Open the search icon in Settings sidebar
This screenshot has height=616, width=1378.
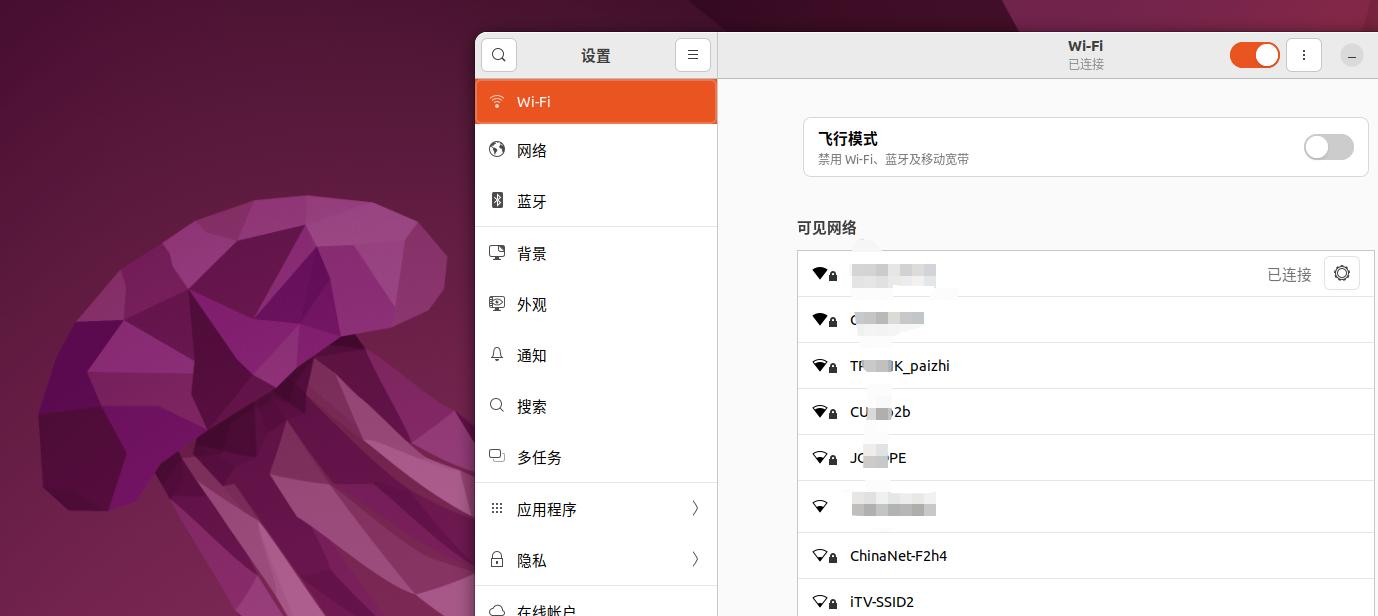[499, 54]
